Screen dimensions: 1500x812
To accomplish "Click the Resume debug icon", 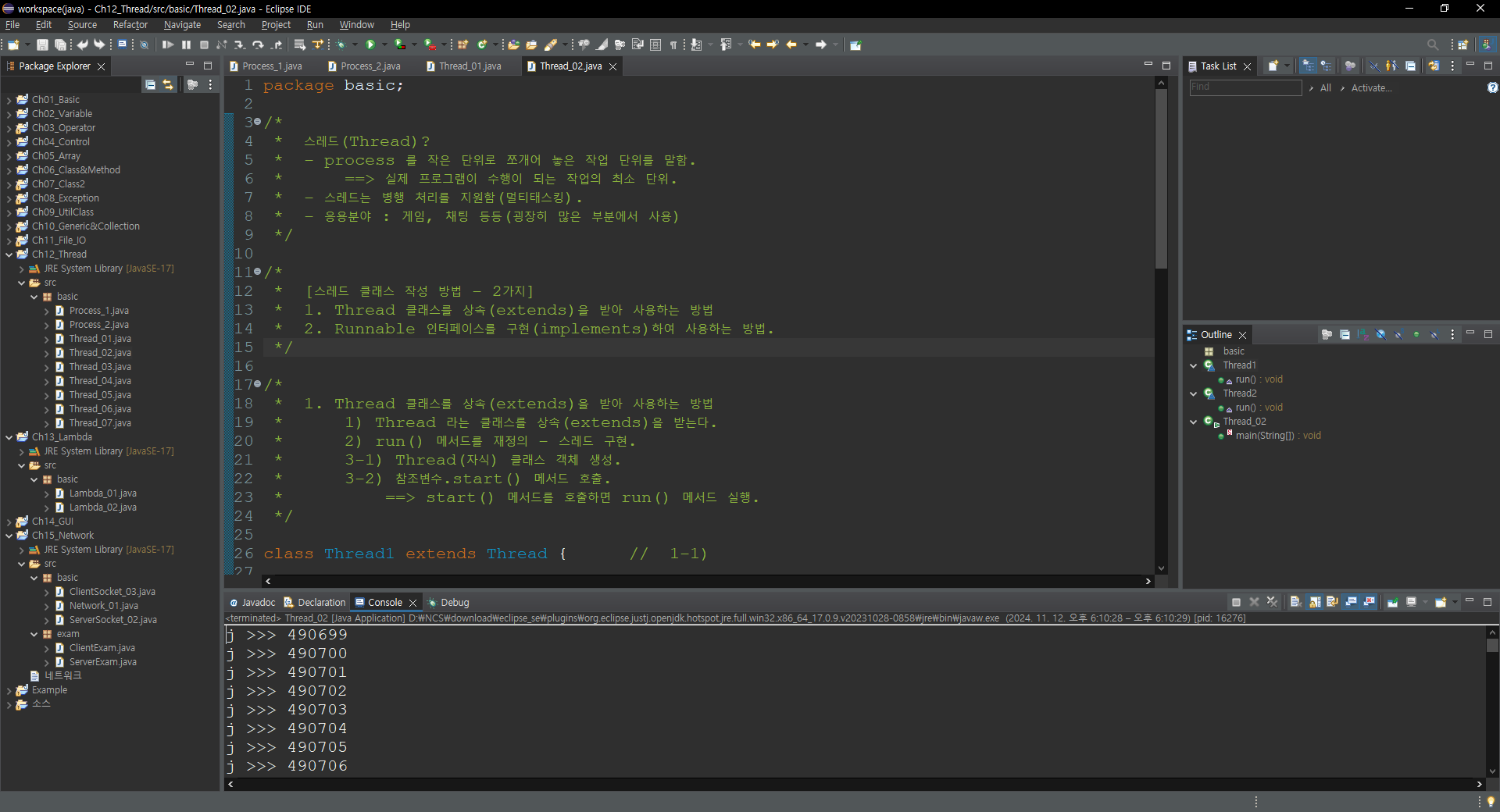I will [168, 45].
